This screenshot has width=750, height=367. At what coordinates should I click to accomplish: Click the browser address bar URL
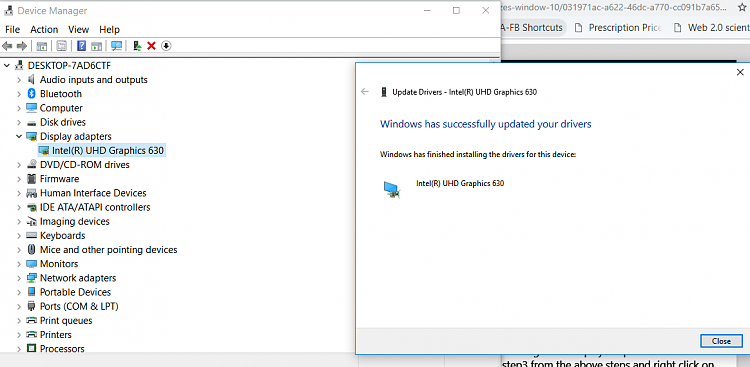614,8
